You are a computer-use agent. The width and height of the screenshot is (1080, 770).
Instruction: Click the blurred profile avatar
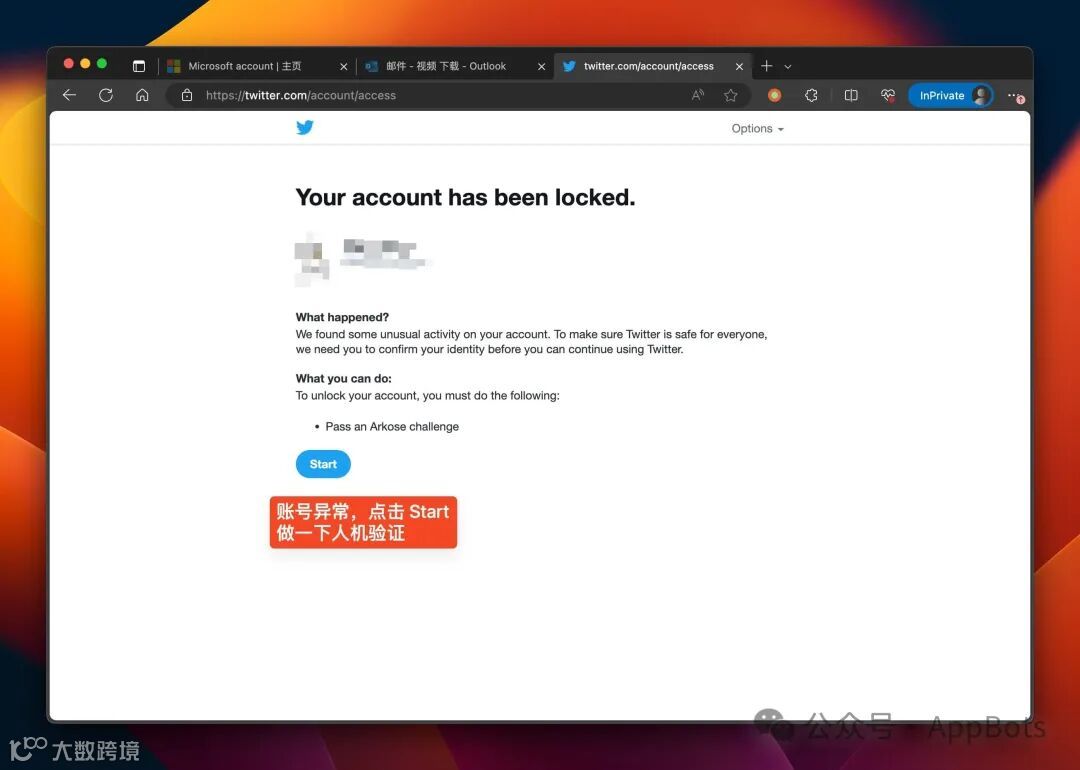tap(311, 259)
